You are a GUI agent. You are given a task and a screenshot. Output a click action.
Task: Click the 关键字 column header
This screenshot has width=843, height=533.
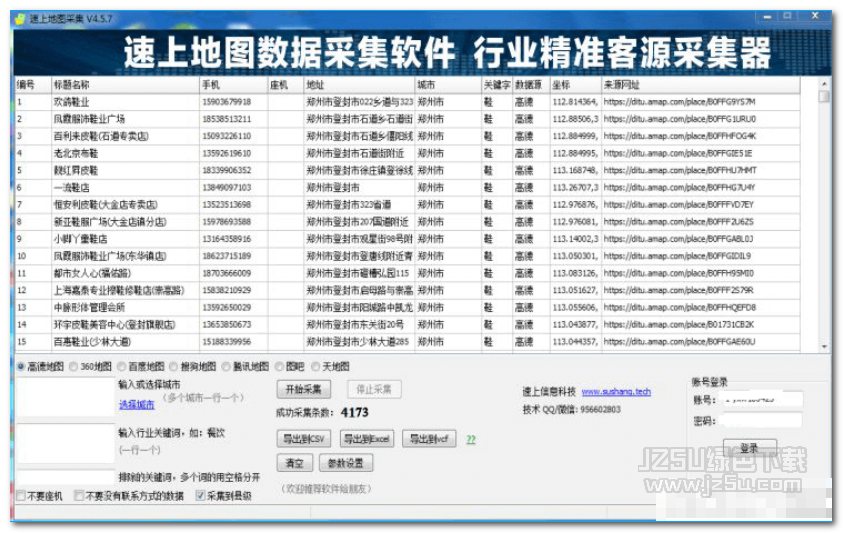(497, 84)
